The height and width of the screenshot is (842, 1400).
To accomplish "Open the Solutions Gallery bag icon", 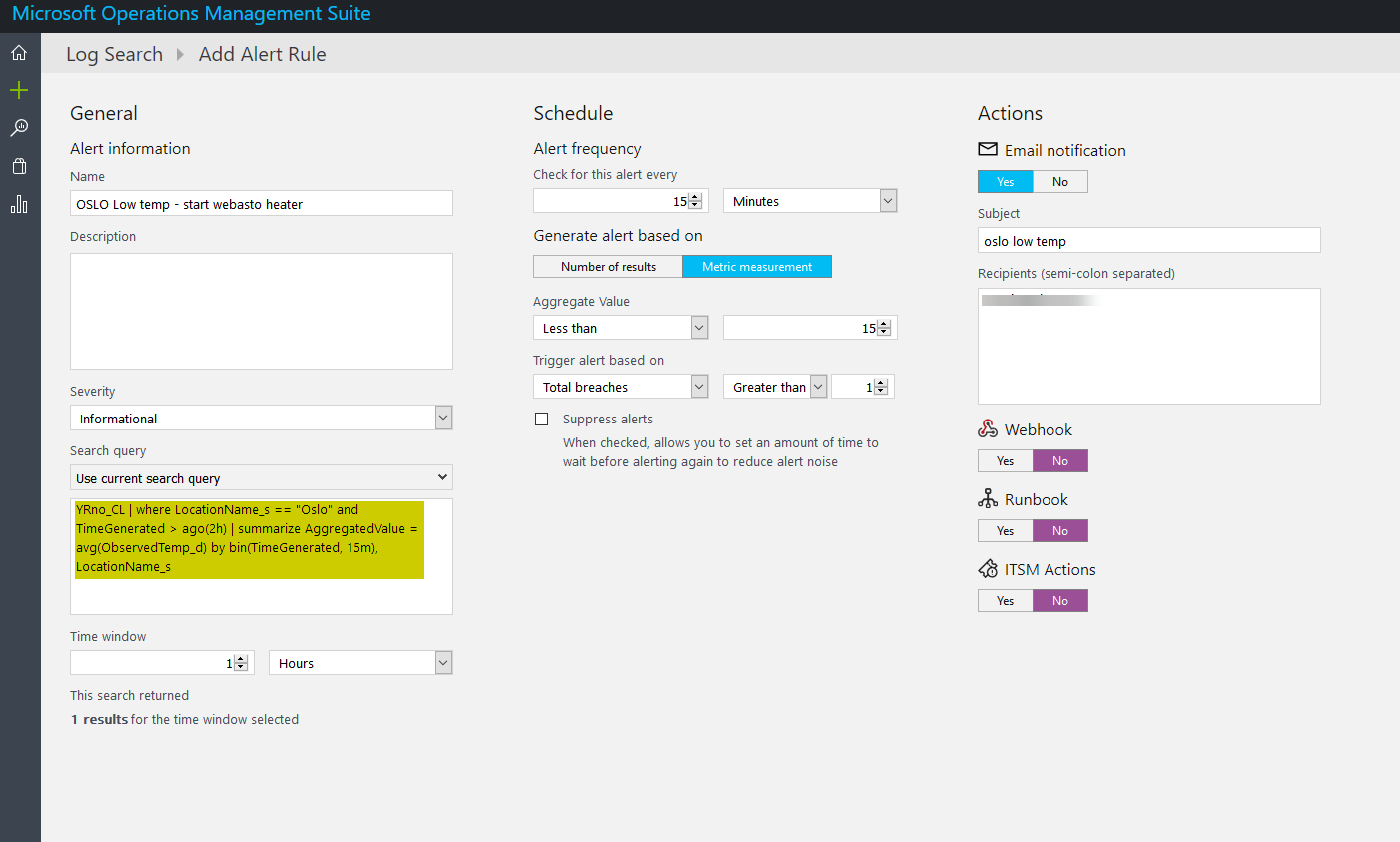I will click(19, 166).
